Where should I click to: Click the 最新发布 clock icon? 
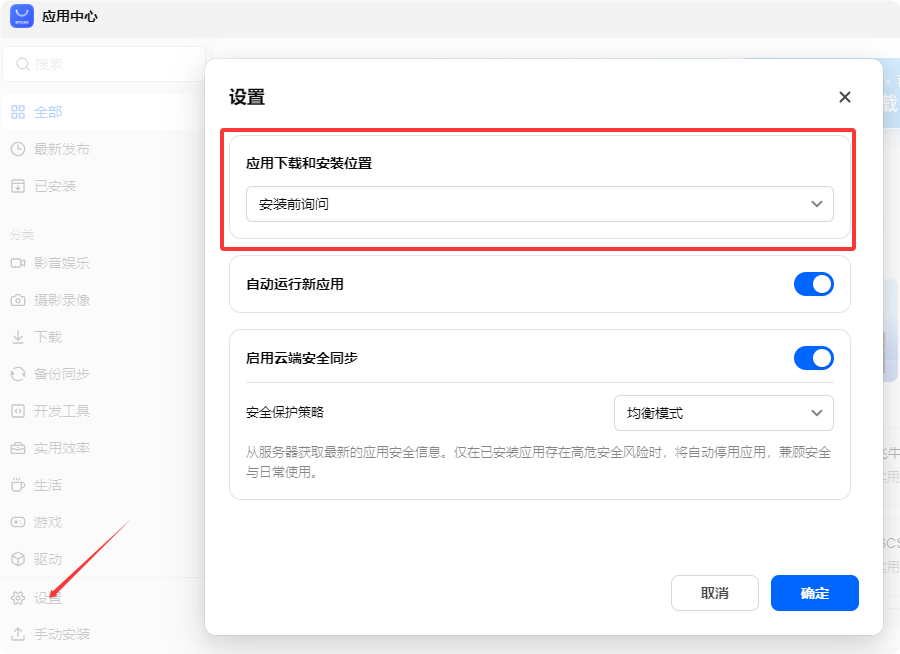(x=18, y=149)
